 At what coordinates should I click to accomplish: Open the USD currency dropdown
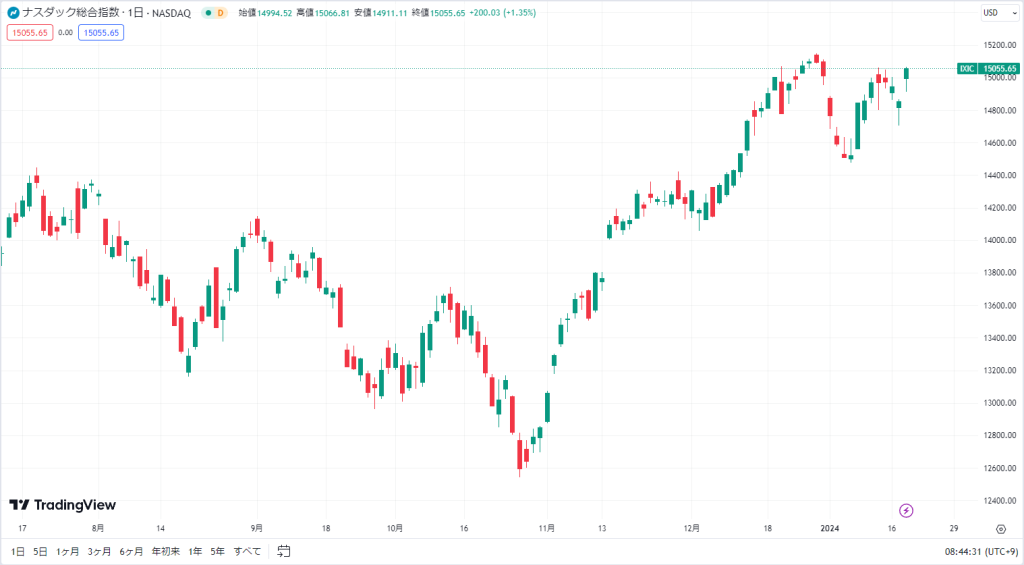pyautogui.click(x=1000, y=12)
